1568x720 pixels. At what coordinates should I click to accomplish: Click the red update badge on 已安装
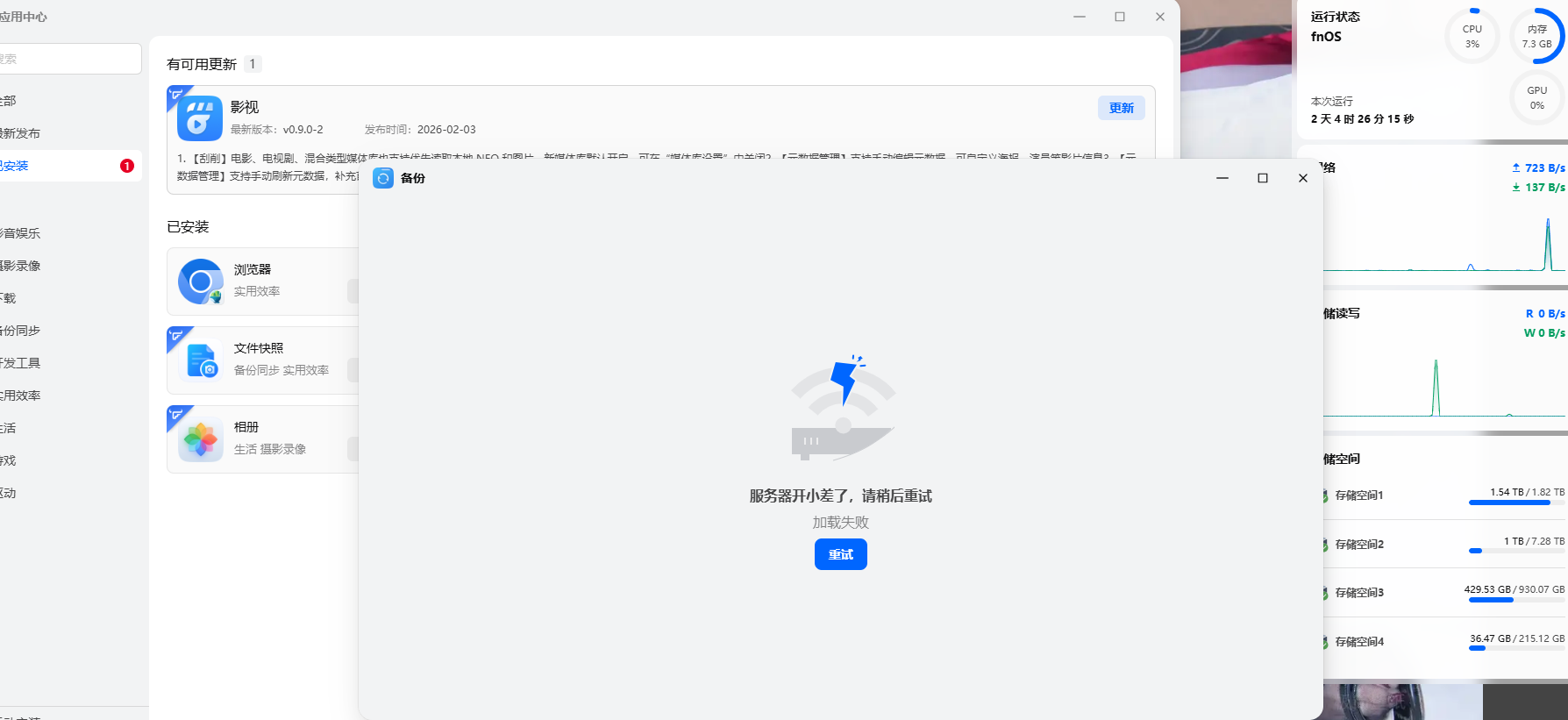tap(127, 166)
